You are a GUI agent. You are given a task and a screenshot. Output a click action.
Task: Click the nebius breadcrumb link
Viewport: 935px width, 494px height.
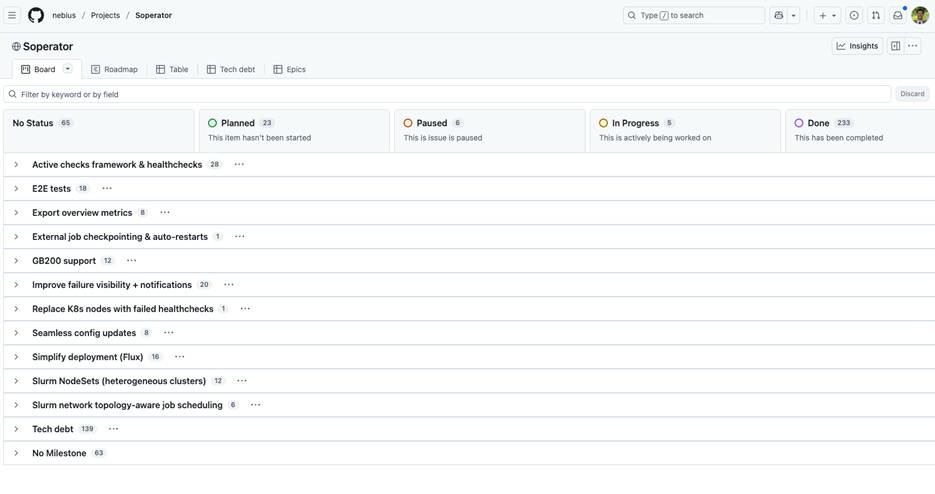(64, 16)
